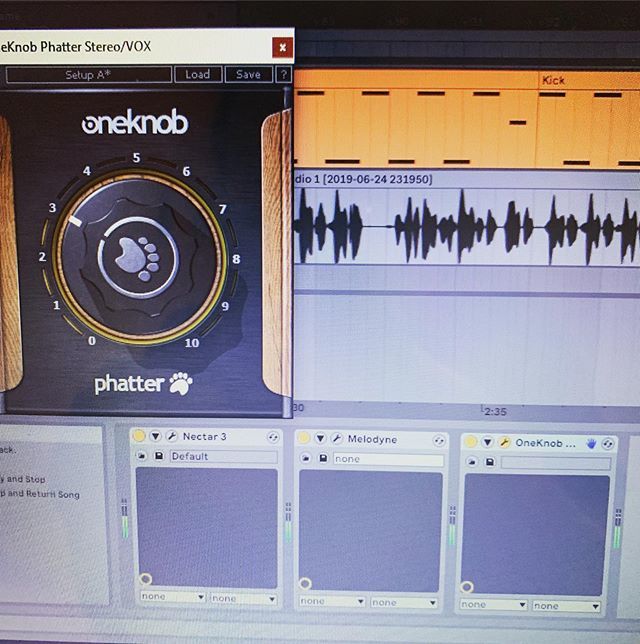Image resolution: width=640 pixels, height=644 pixels.
Task: Open OneKnob device second none dropdown
Action: pos(566,606)
